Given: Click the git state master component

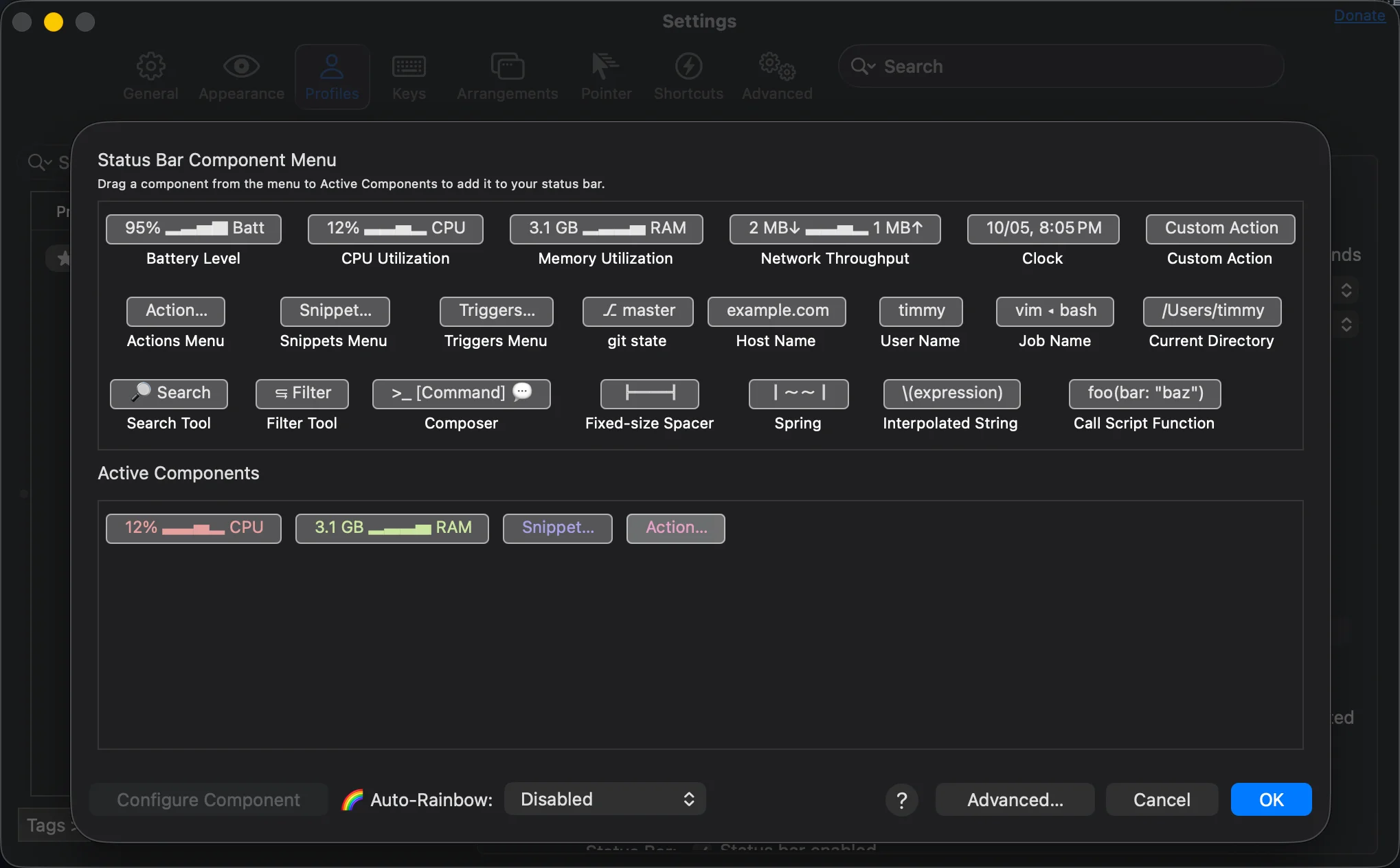Looking at the screenshot, I should [637, 311].
